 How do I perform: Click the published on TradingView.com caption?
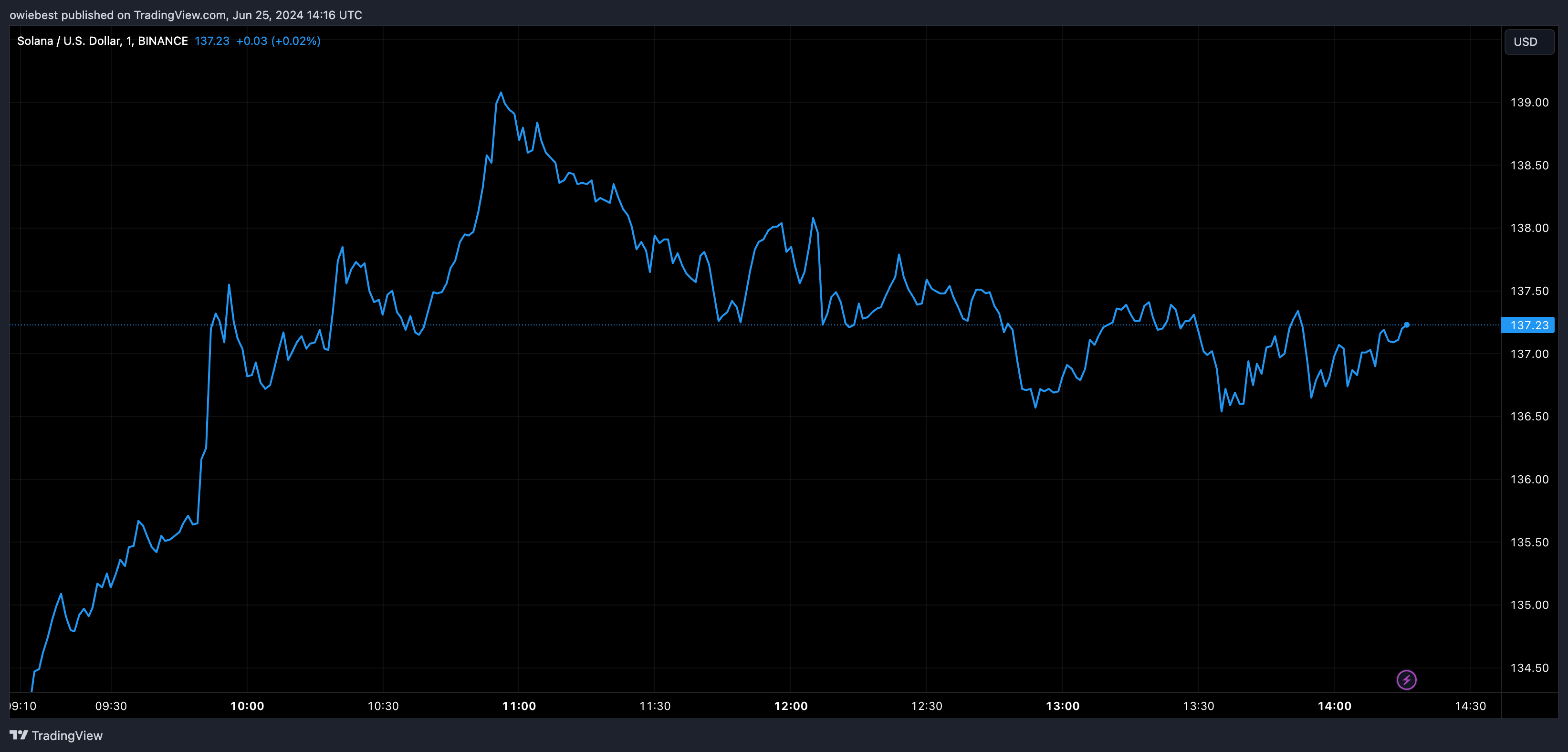point(186,15)
